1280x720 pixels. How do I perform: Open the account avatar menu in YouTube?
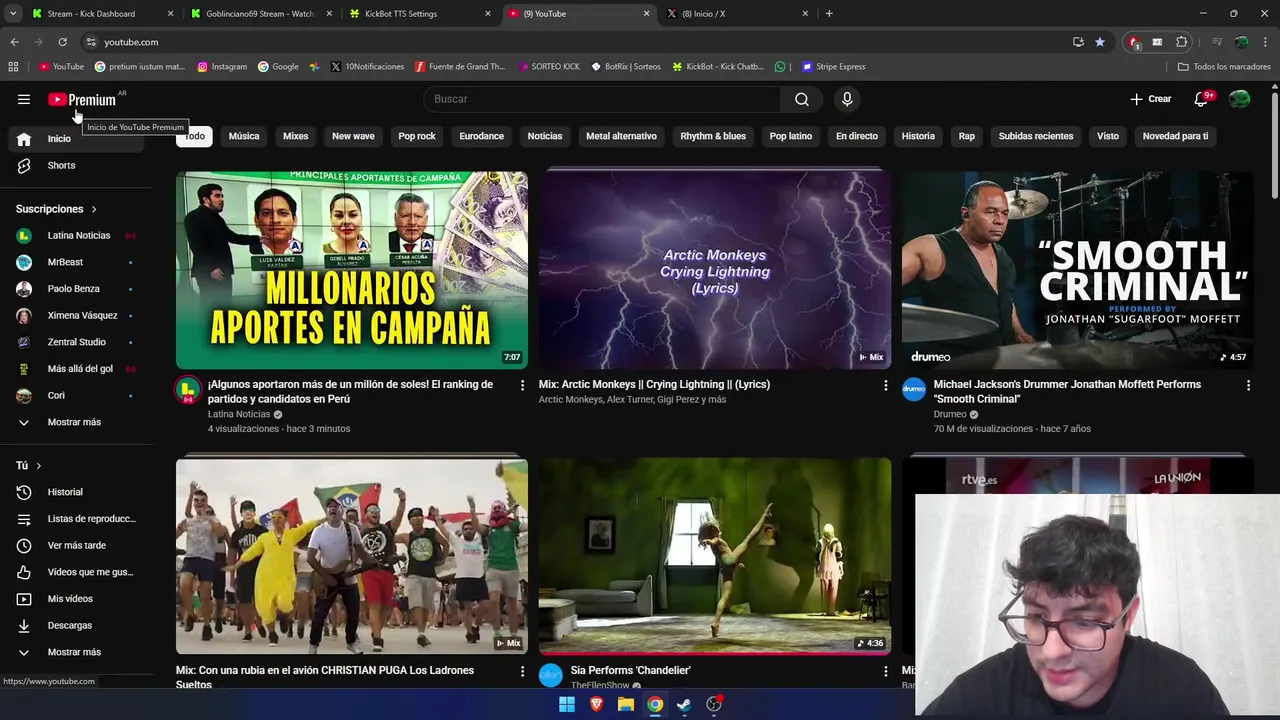point(1239,99)
